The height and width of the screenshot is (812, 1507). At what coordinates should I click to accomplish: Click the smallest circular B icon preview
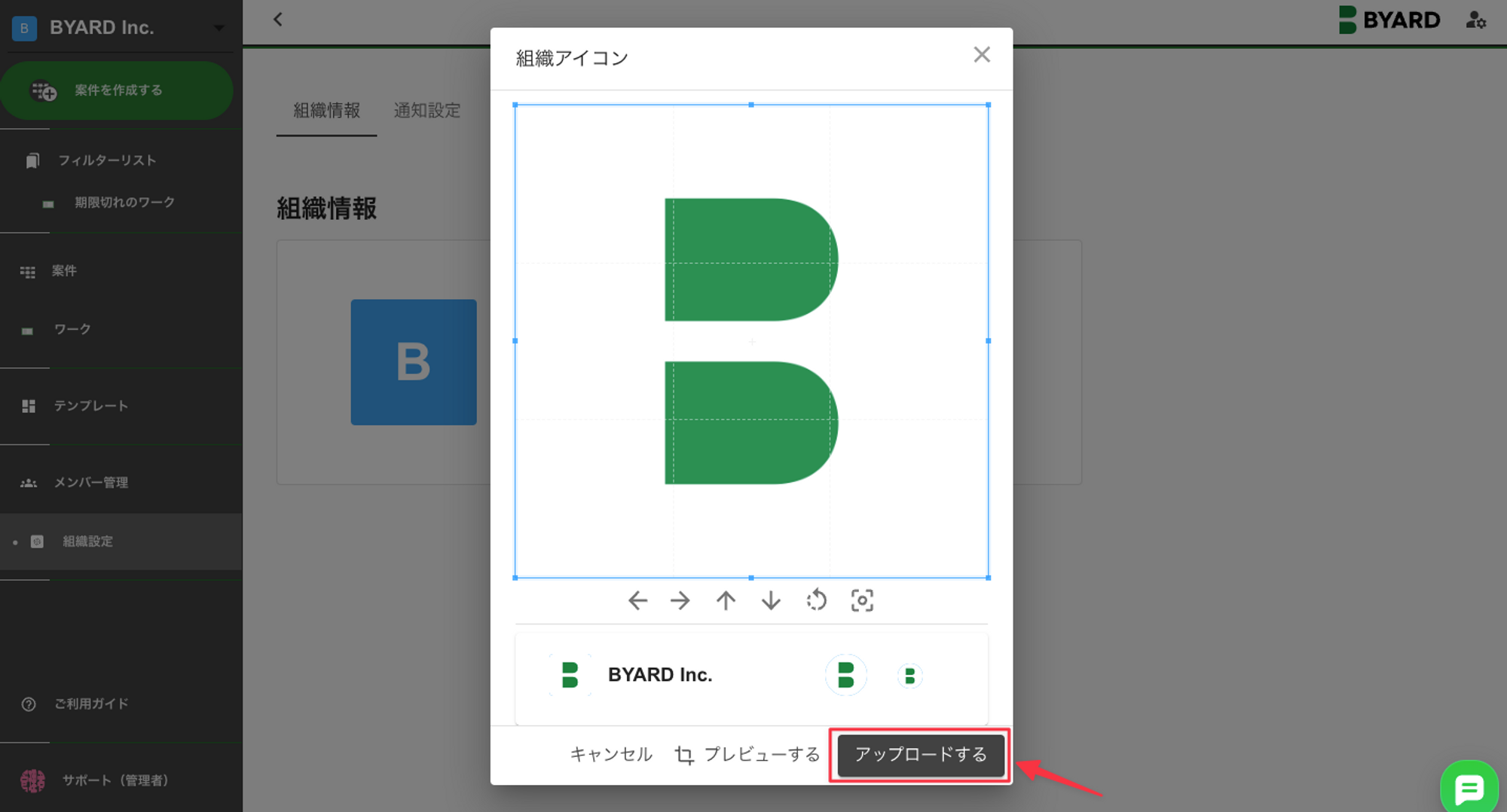point(909,676)
